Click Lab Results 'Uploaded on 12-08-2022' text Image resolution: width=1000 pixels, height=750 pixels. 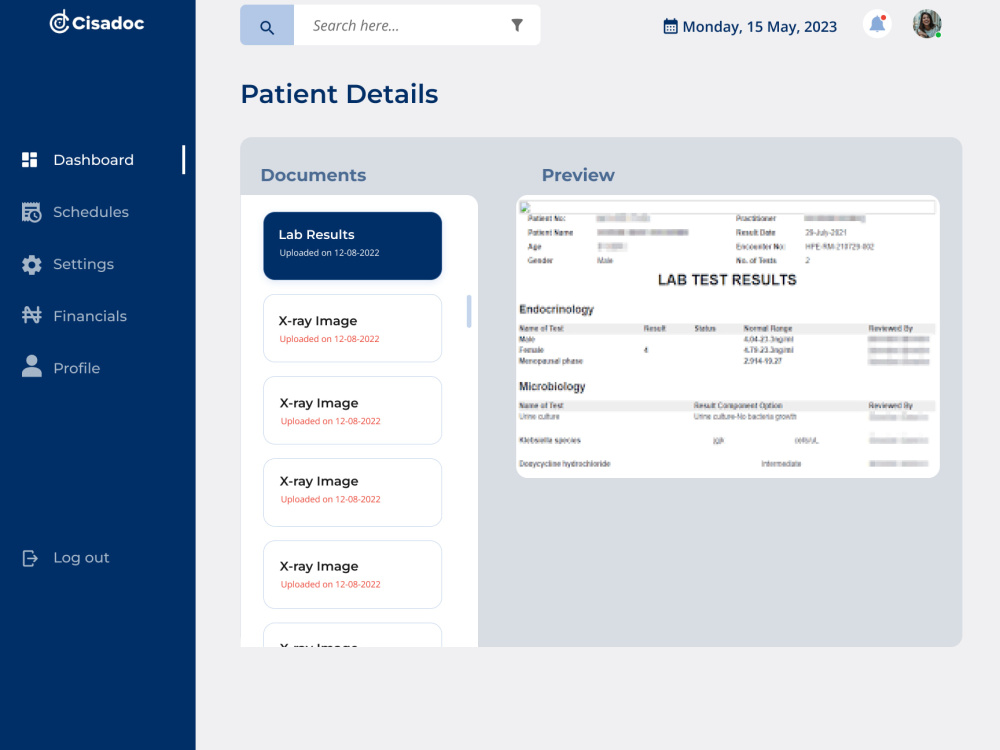[329, 253]
